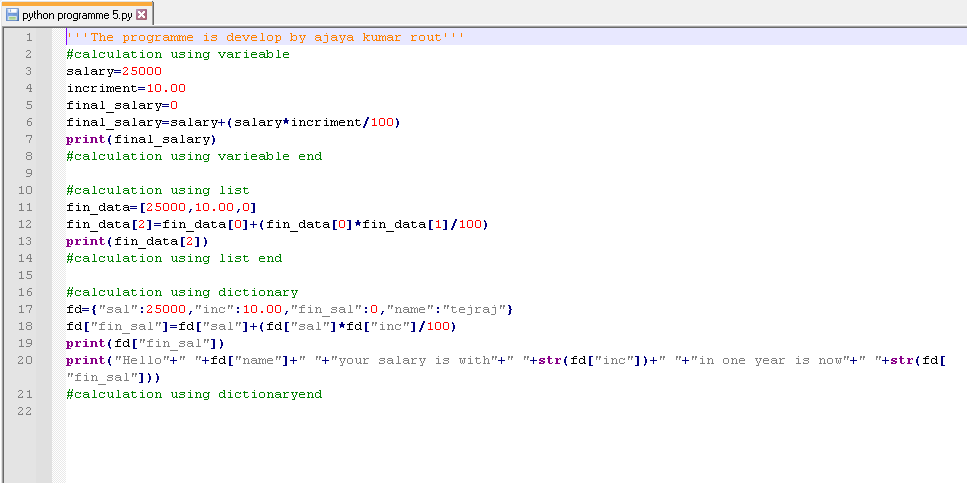Click the "Hello" string in the print statement

click(x=142, y=360)
